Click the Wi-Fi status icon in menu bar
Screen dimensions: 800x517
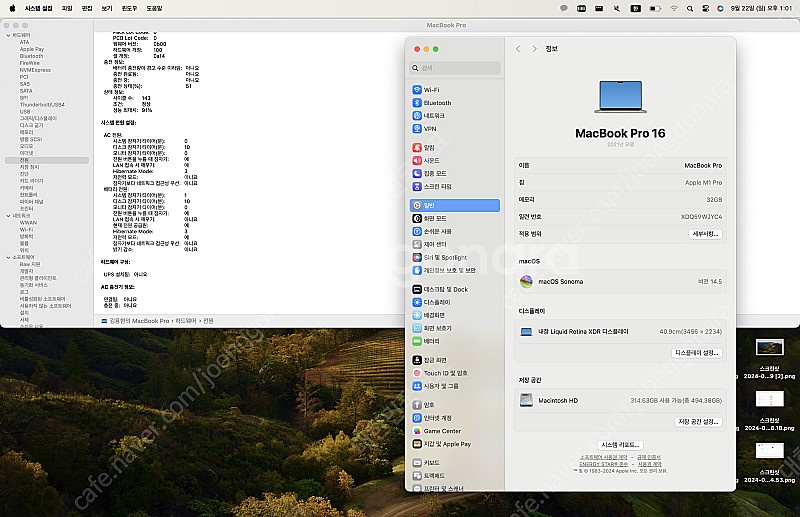673,8
